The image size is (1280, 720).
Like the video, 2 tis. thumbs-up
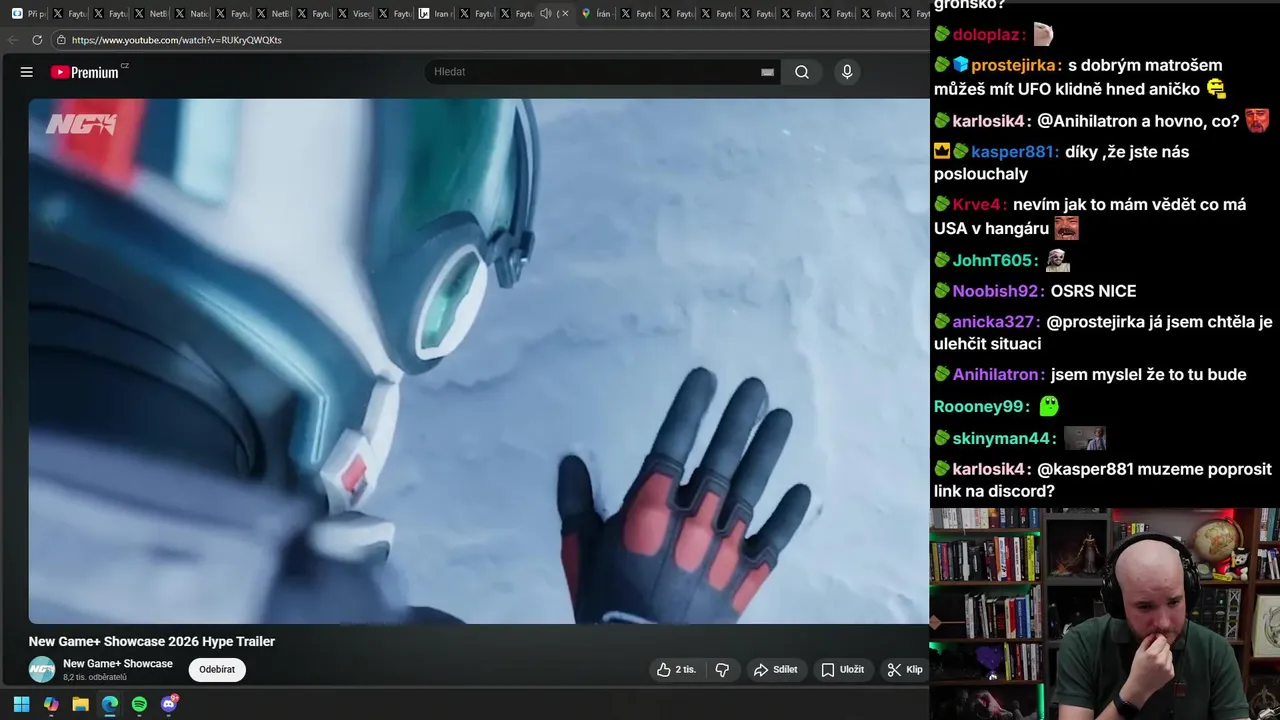point(676,670)
